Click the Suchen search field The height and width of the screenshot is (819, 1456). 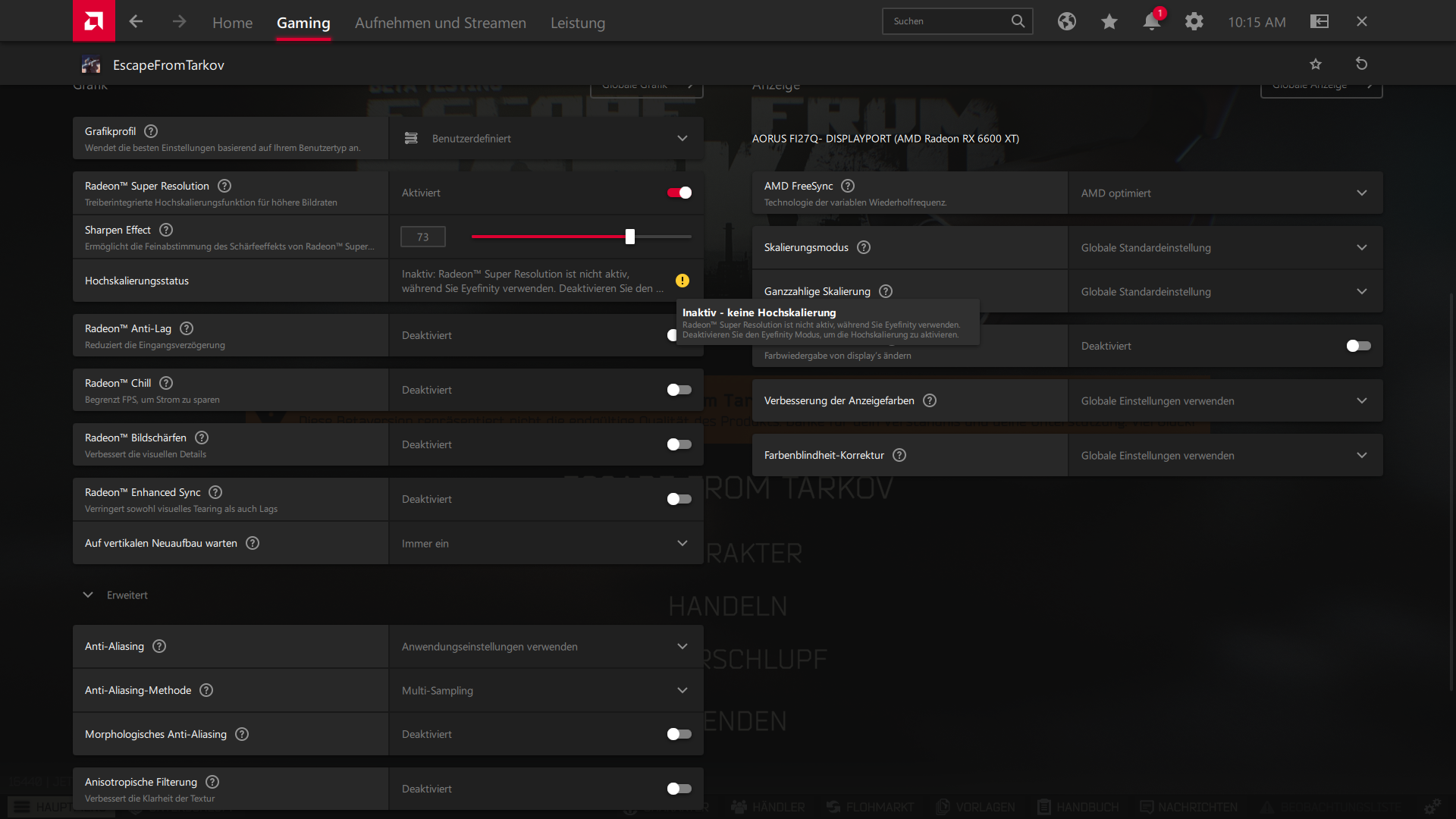point(948,21)
